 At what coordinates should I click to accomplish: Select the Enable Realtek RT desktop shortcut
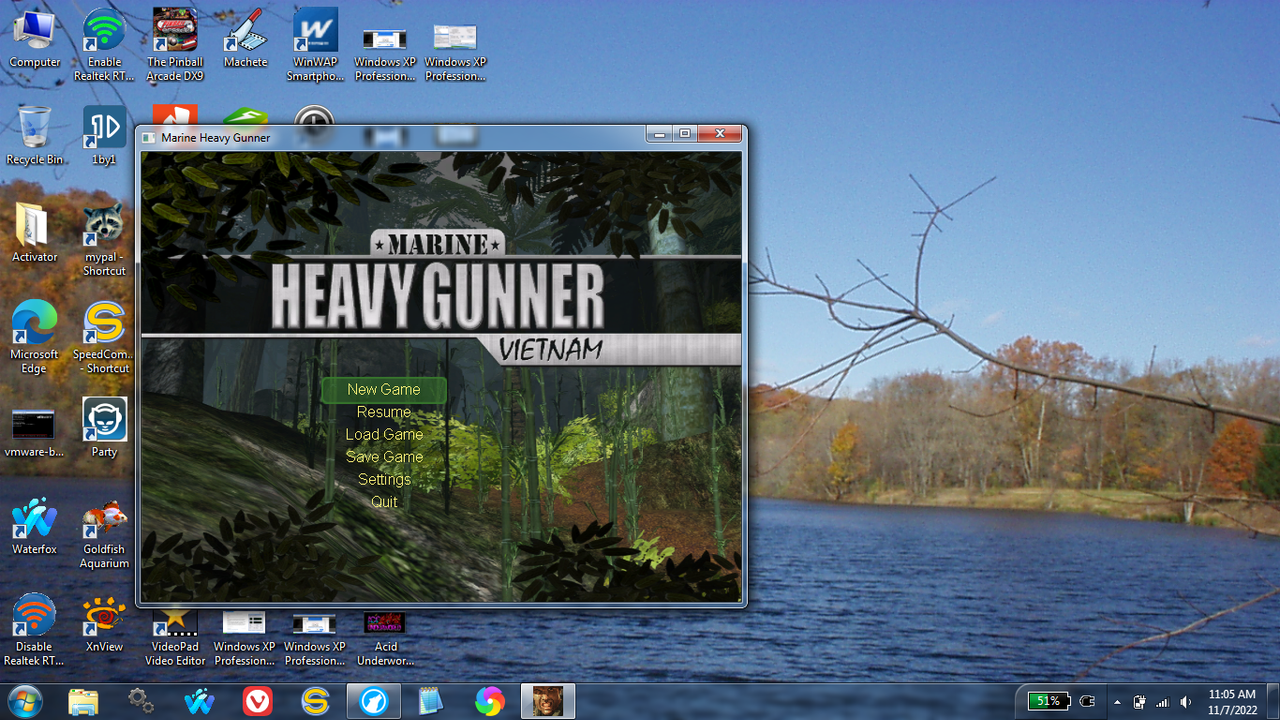[x=104, y=46]
